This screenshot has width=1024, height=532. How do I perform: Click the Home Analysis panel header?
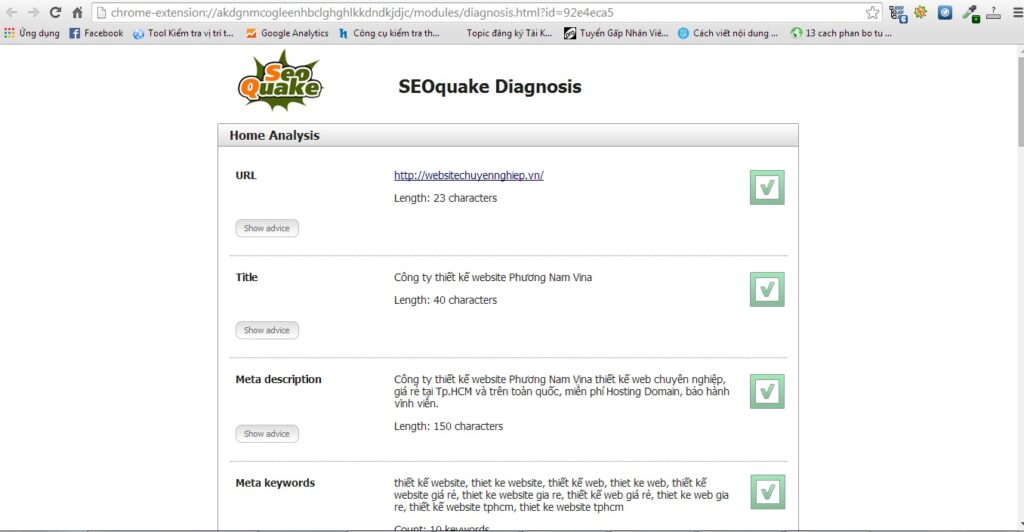[508, 135]
